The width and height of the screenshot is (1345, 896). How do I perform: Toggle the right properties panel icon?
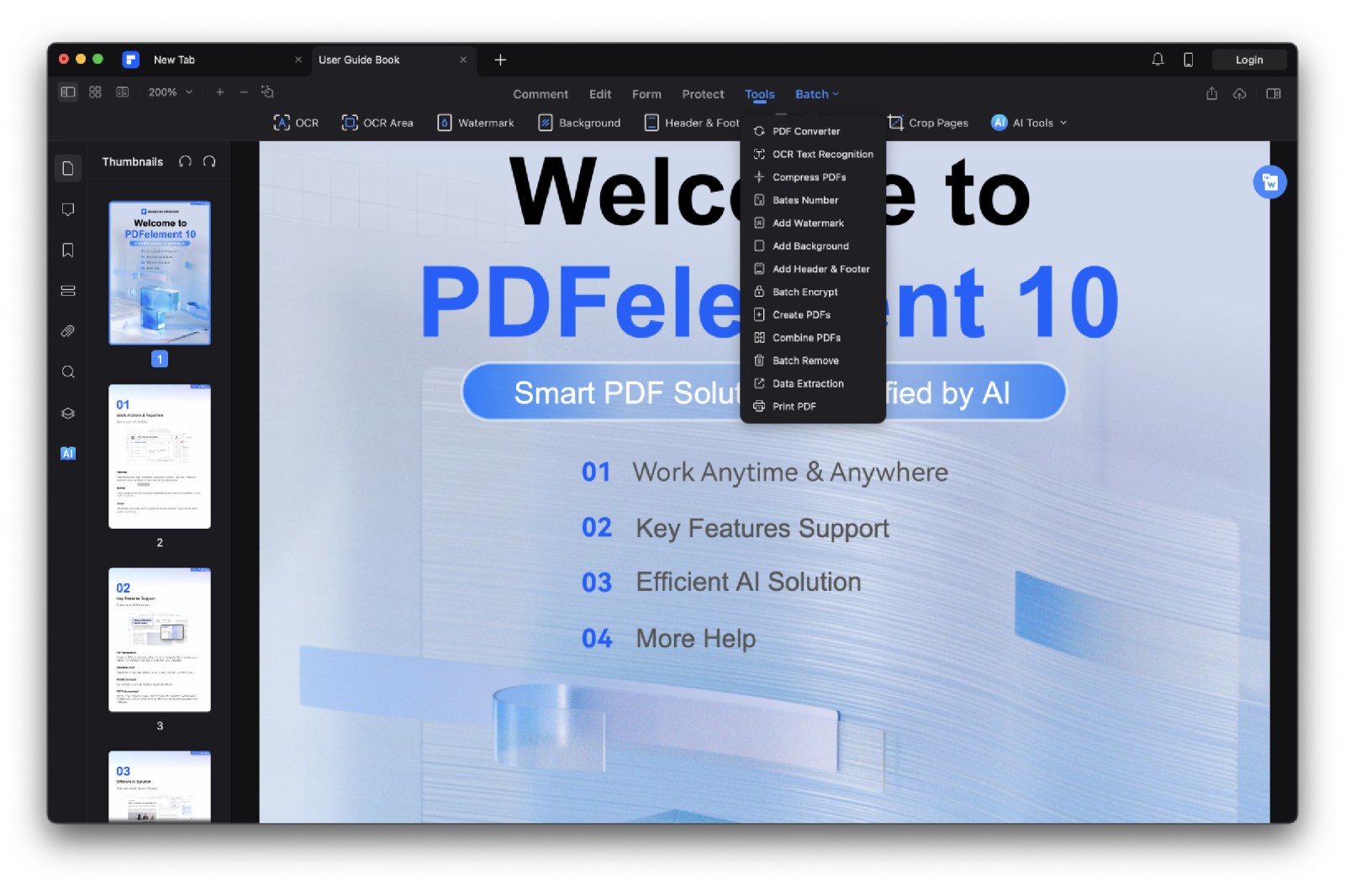(x=1274, y=93)
